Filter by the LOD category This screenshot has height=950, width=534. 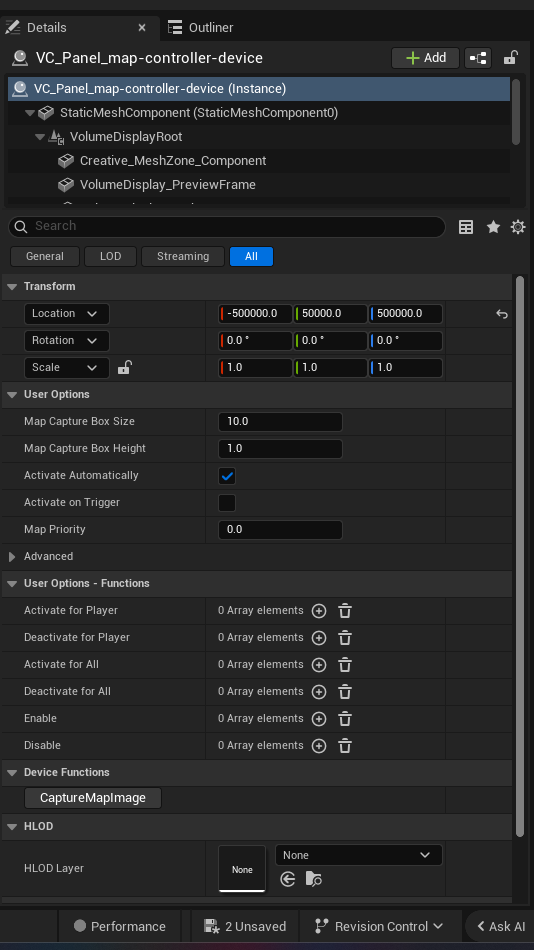point(110,256)
